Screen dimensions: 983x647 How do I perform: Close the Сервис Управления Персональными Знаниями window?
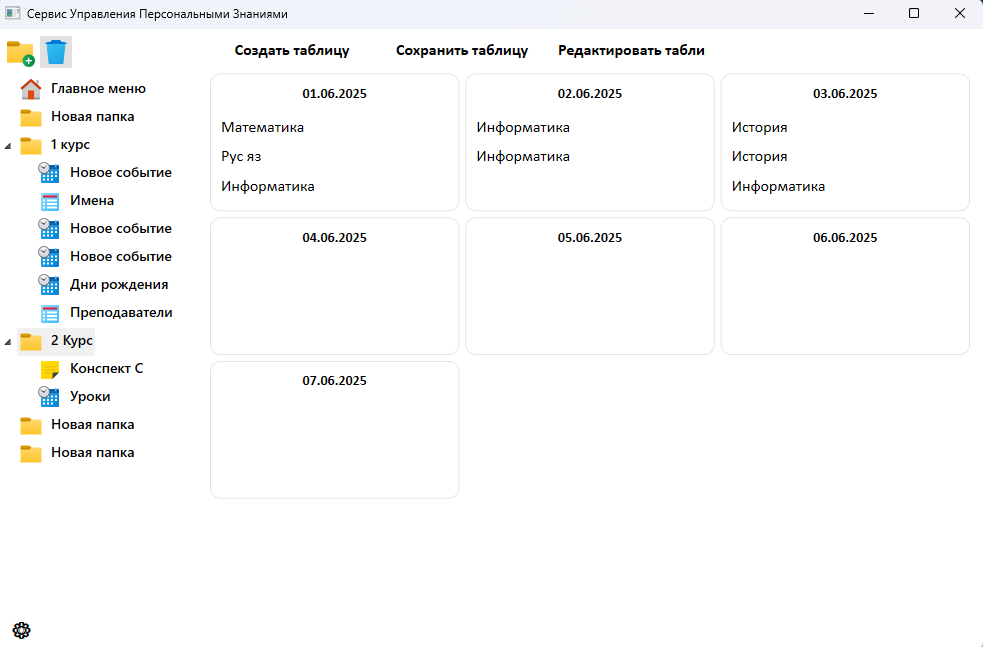(x=960, y=13)
